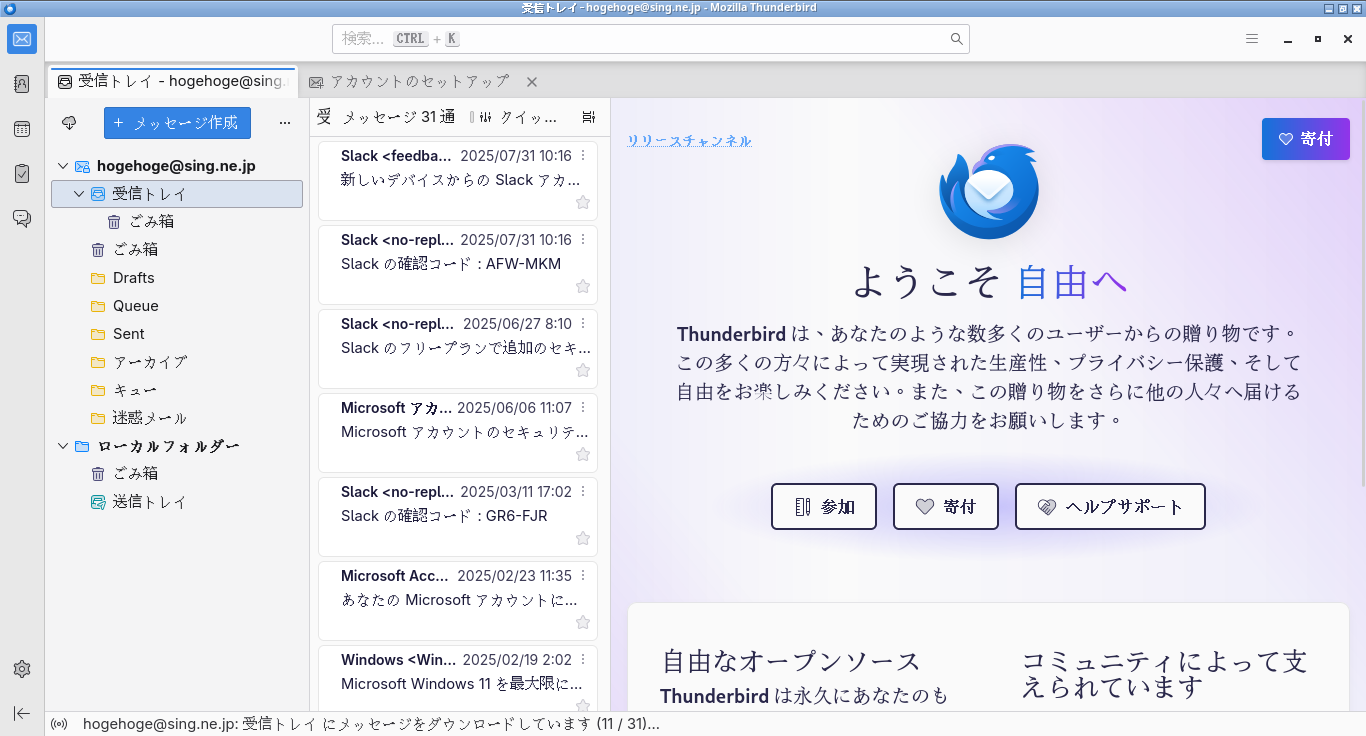Open folder pane options (three dots) button

[x=285, y=123]
